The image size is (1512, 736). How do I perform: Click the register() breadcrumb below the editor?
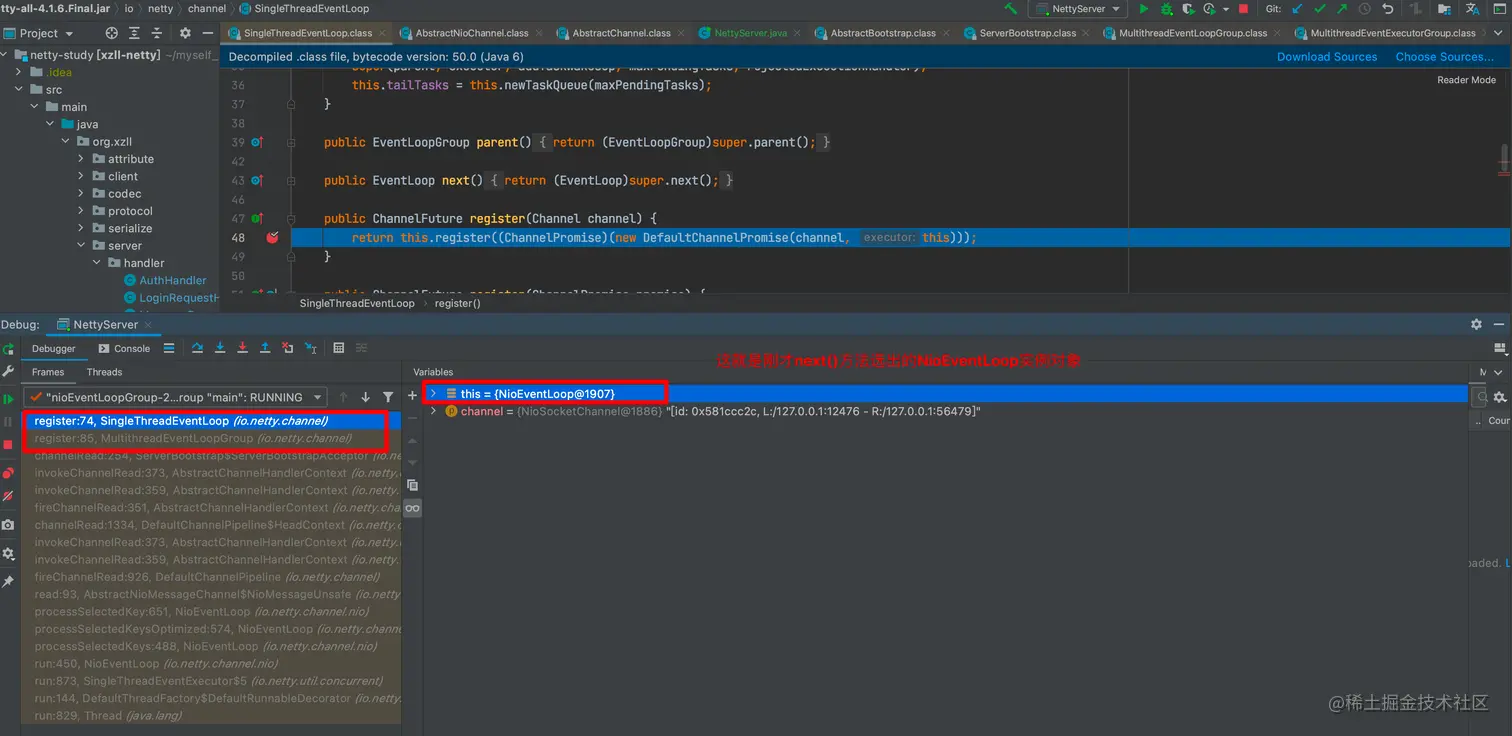(457, 303)
